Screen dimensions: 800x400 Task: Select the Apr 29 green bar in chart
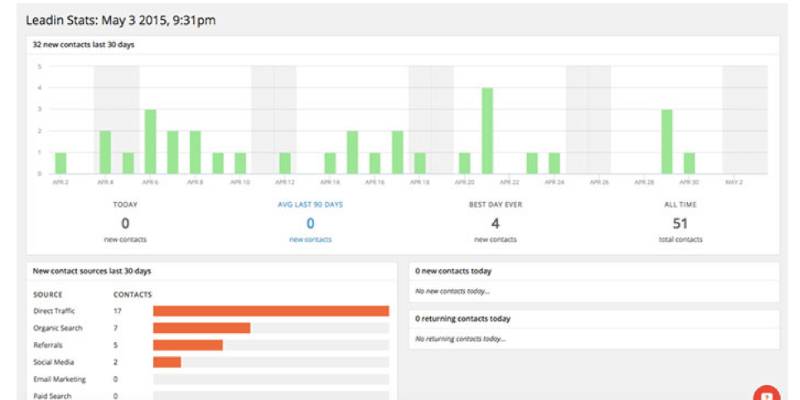tap(667, 142)
